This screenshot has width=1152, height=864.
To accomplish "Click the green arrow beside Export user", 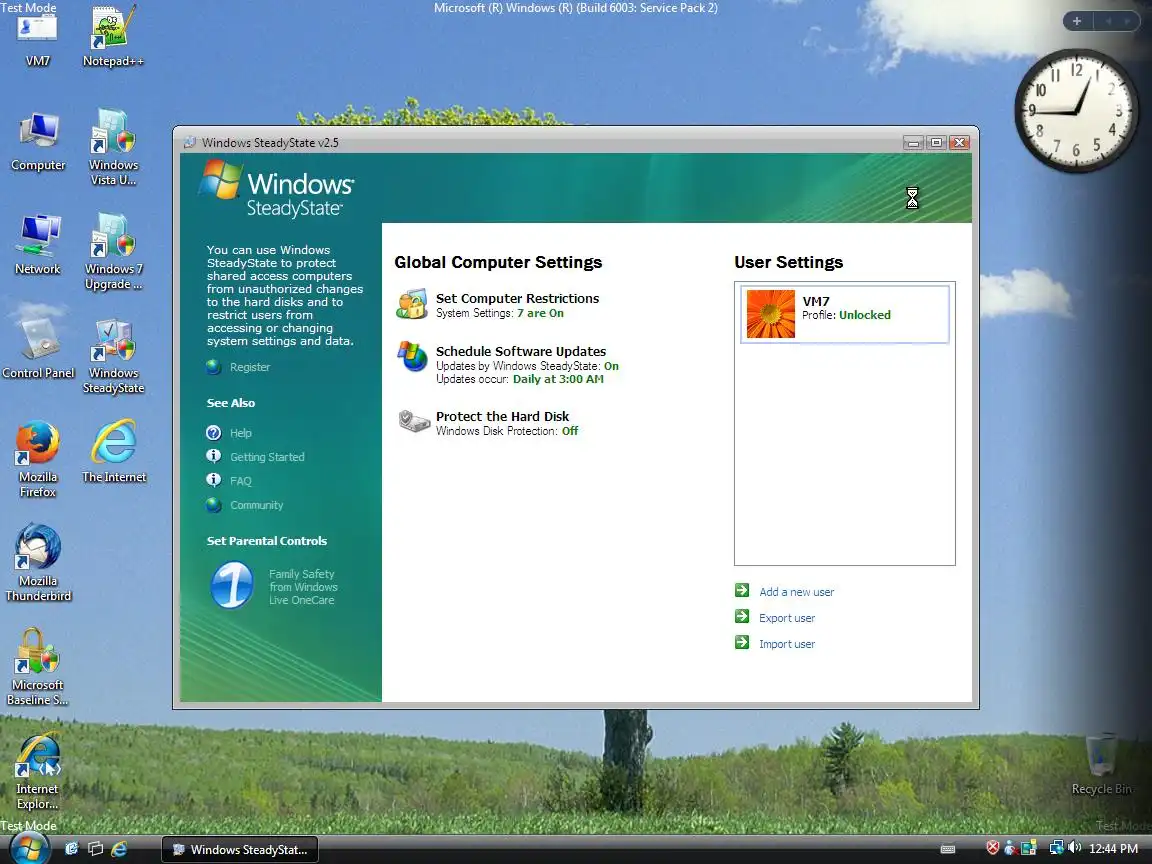I will point(742,616).
